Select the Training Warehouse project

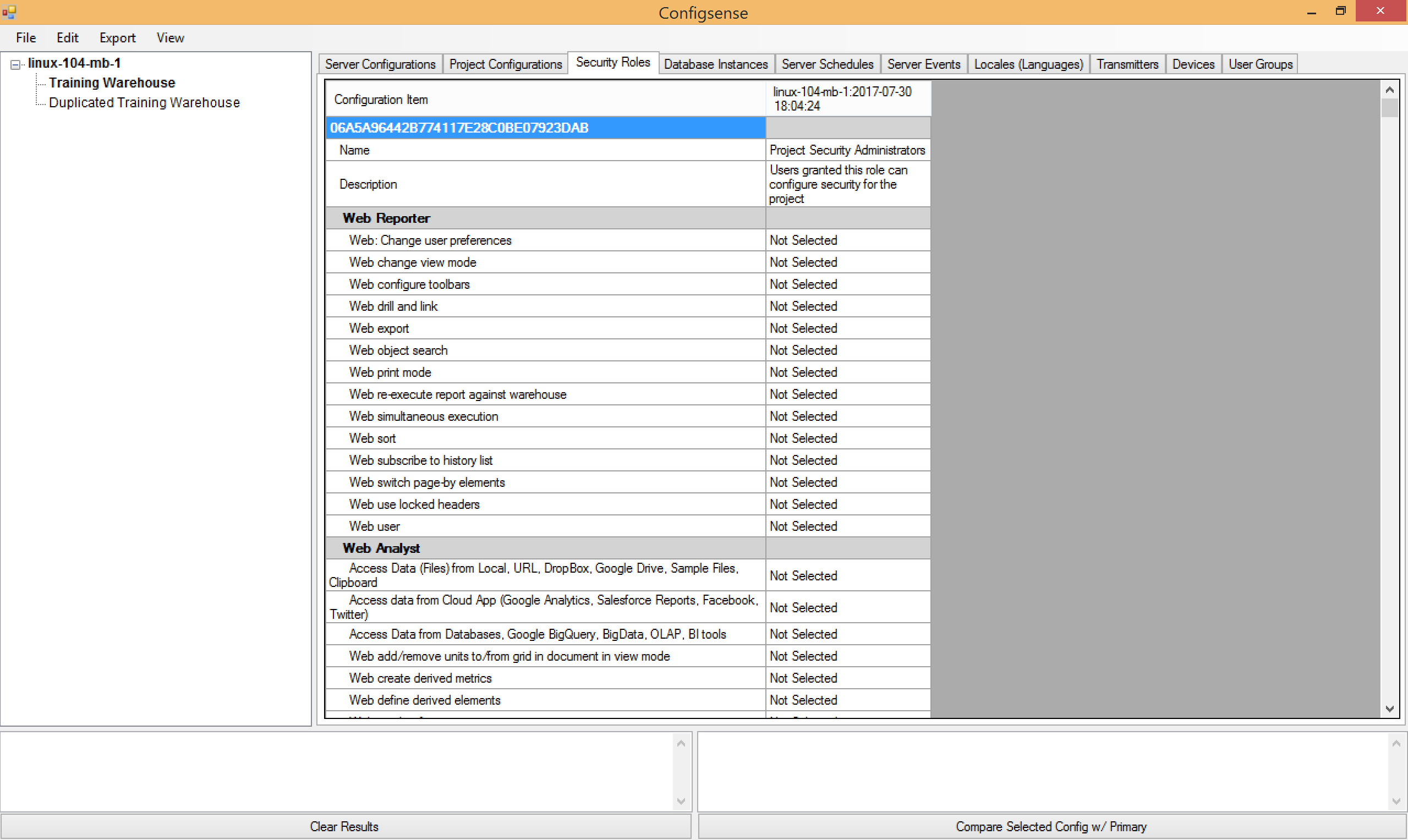pyautogui.click(x=112, y=83)
